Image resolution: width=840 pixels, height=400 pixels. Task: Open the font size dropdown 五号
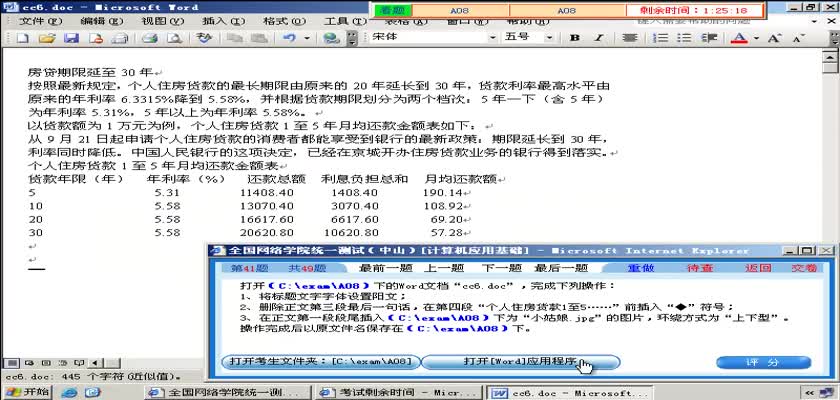549,37
